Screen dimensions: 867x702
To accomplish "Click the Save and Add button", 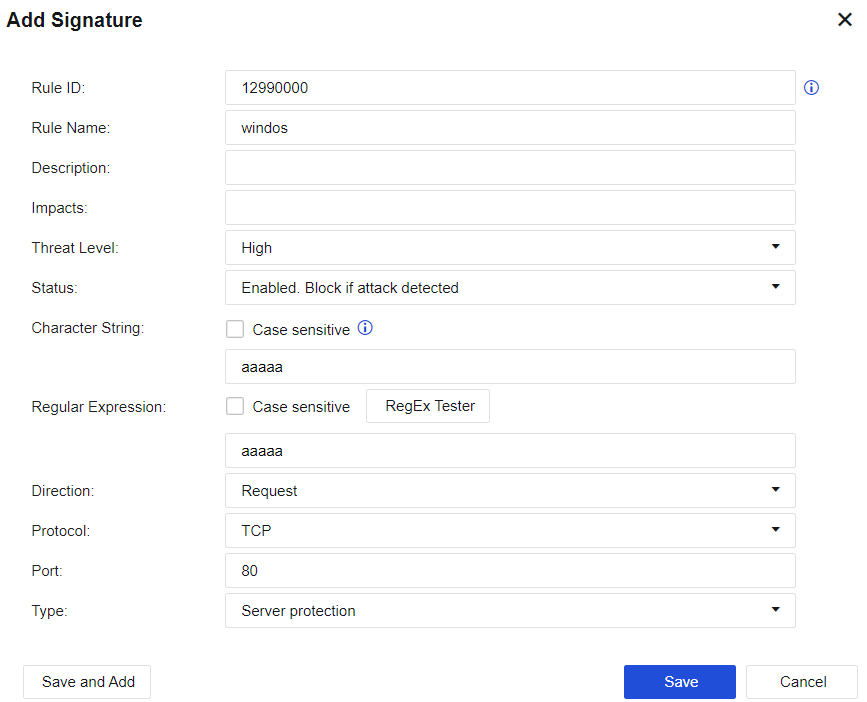I will tap(87, 682).
